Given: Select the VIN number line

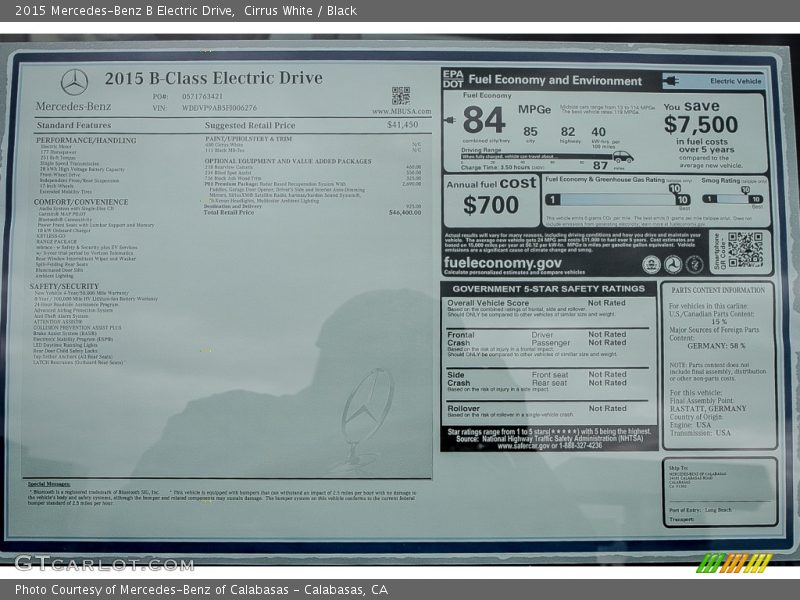Looking at the screenshot, I should click(x=205, y=108).
